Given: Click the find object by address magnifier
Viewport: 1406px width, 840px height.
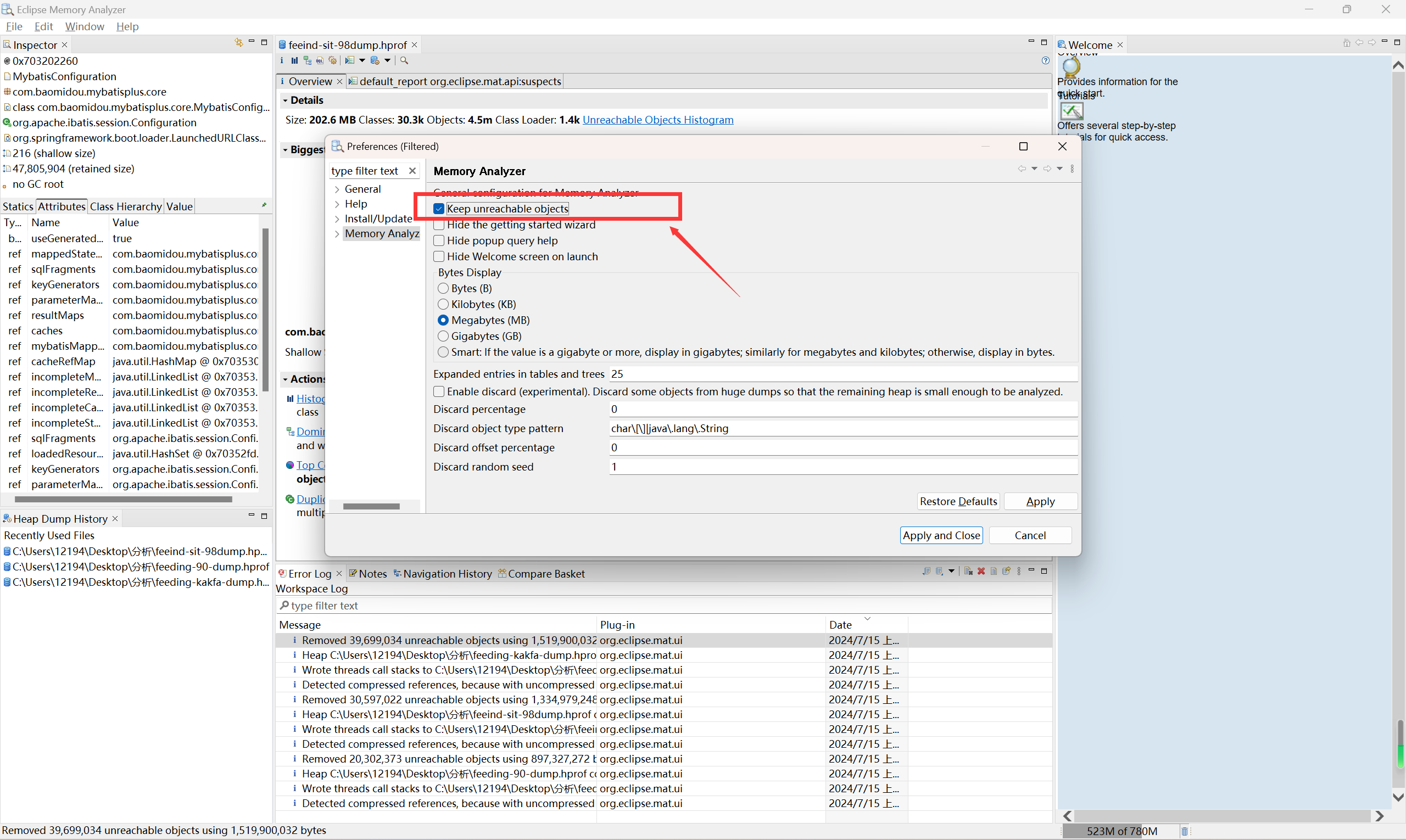Looking at the screenshot, I should (404, 60).
